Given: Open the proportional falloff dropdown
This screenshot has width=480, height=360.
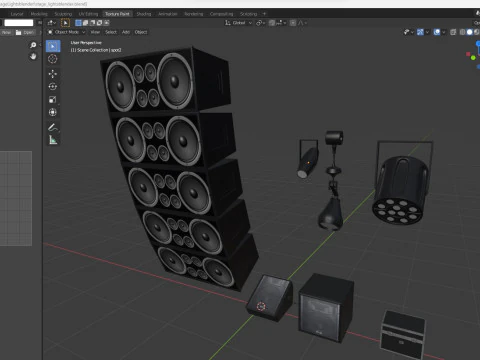Looking at the screenshot, I should click(302, 23).
